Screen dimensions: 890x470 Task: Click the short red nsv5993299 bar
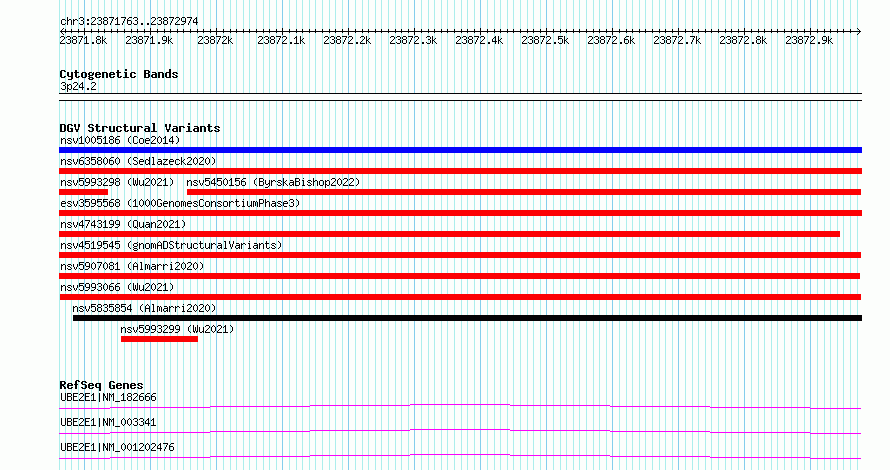click(159, 339)
